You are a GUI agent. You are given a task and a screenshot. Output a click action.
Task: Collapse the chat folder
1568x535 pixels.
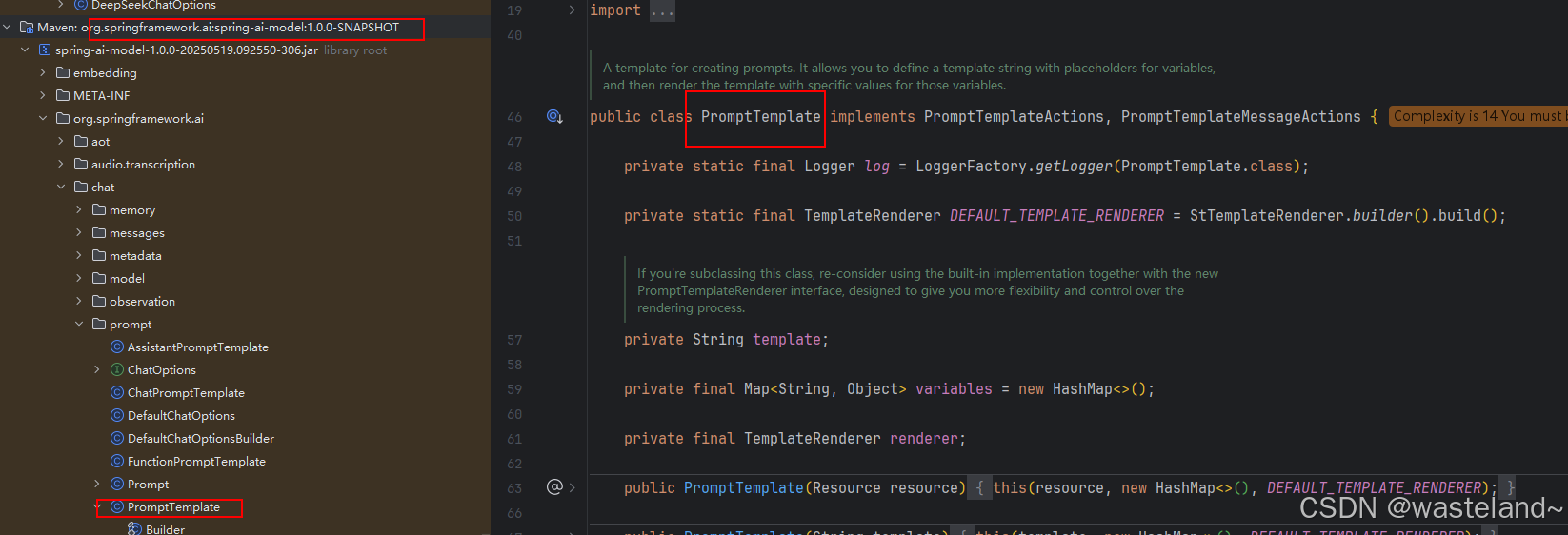pyautogui.click(x=61, y=188)
